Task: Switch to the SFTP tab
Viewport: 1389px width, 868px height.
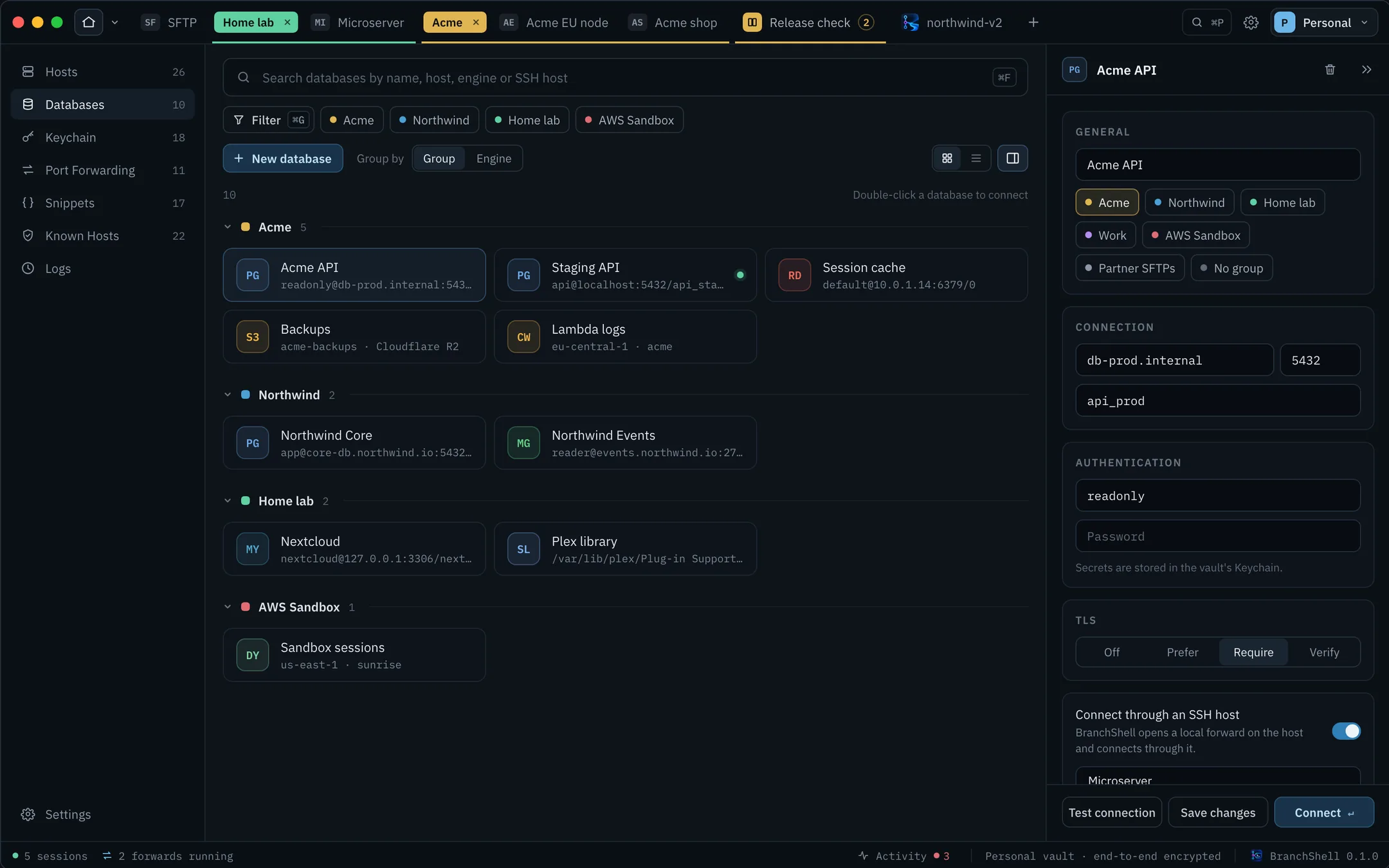Action: point(169,23)
